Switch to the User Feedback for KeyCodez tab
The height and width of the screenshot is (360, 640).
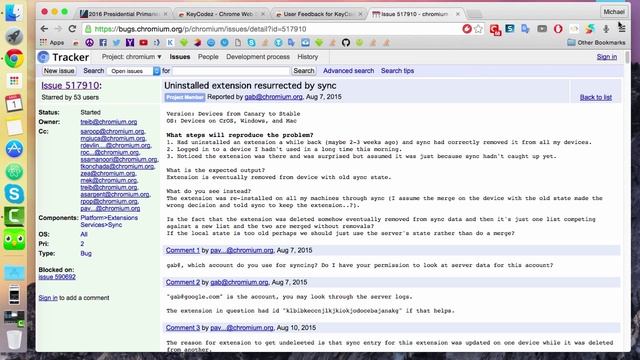point(318,14)
